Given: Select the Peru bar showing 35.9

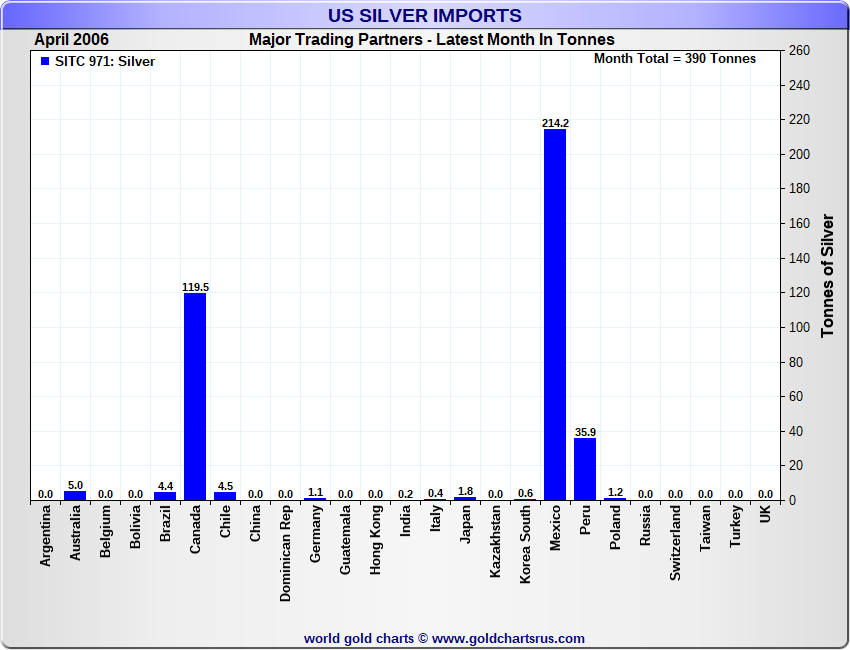Looking at the screenshot, I should [585, 469].
